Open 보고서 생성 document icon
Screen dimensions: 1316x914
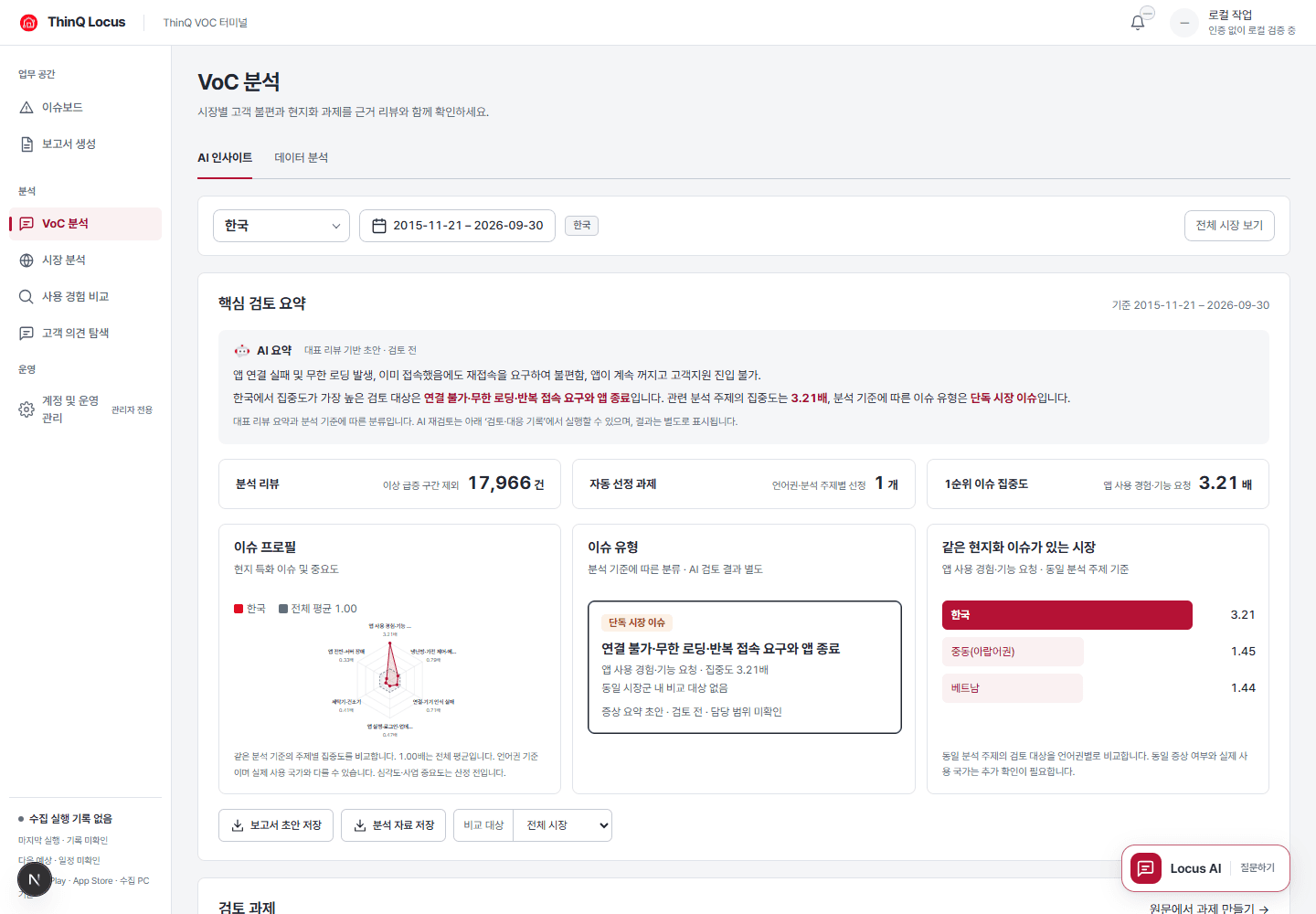[x=27, y=144]
